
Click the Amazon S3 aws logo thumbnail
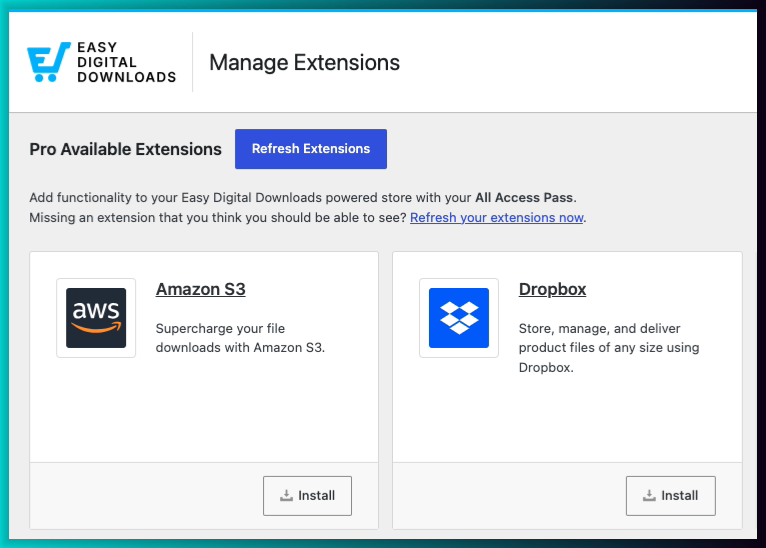[x=96, y=318]
